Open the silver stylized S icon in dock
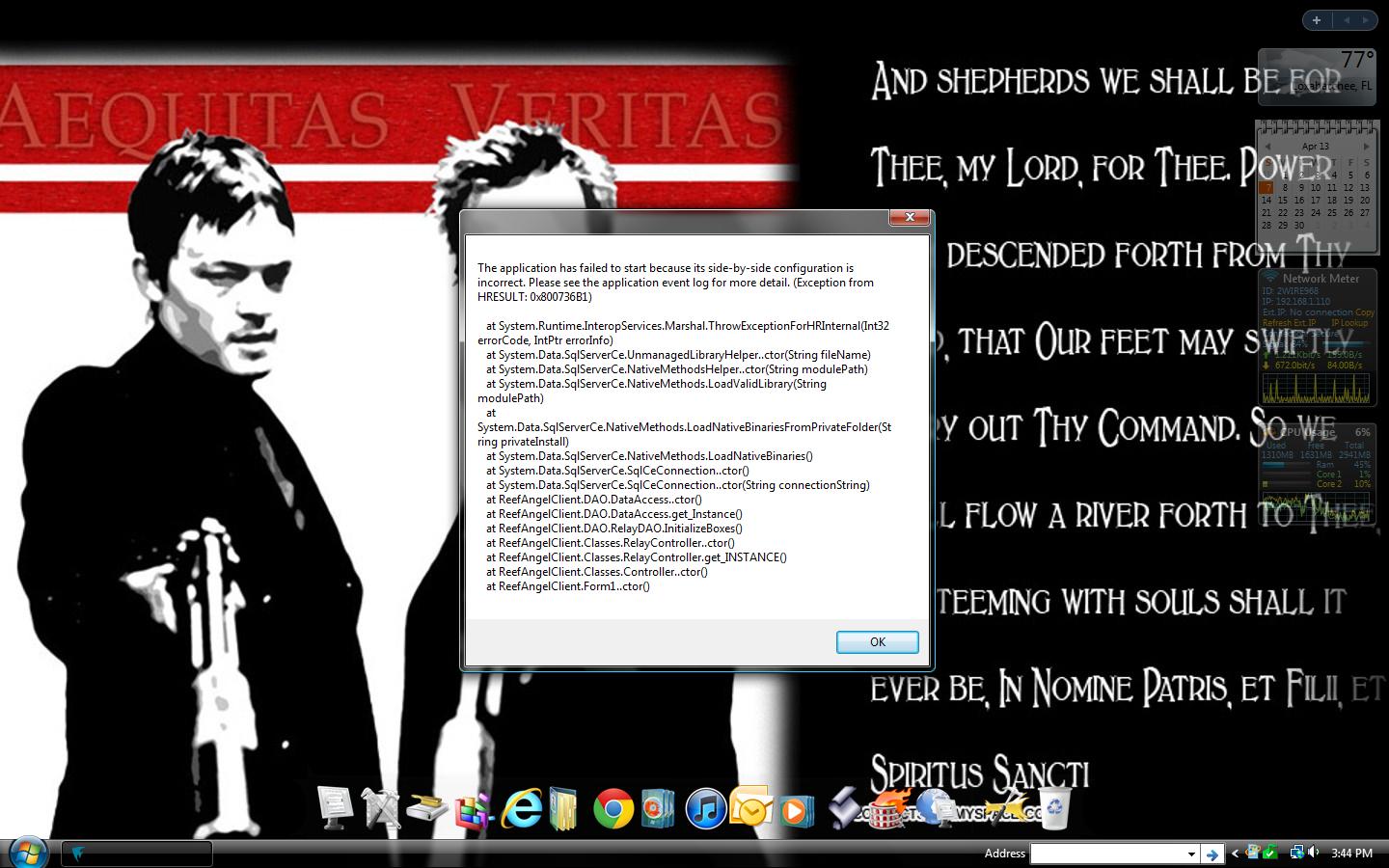Screen dimensions: 1389x868 [x=845, y=808]
